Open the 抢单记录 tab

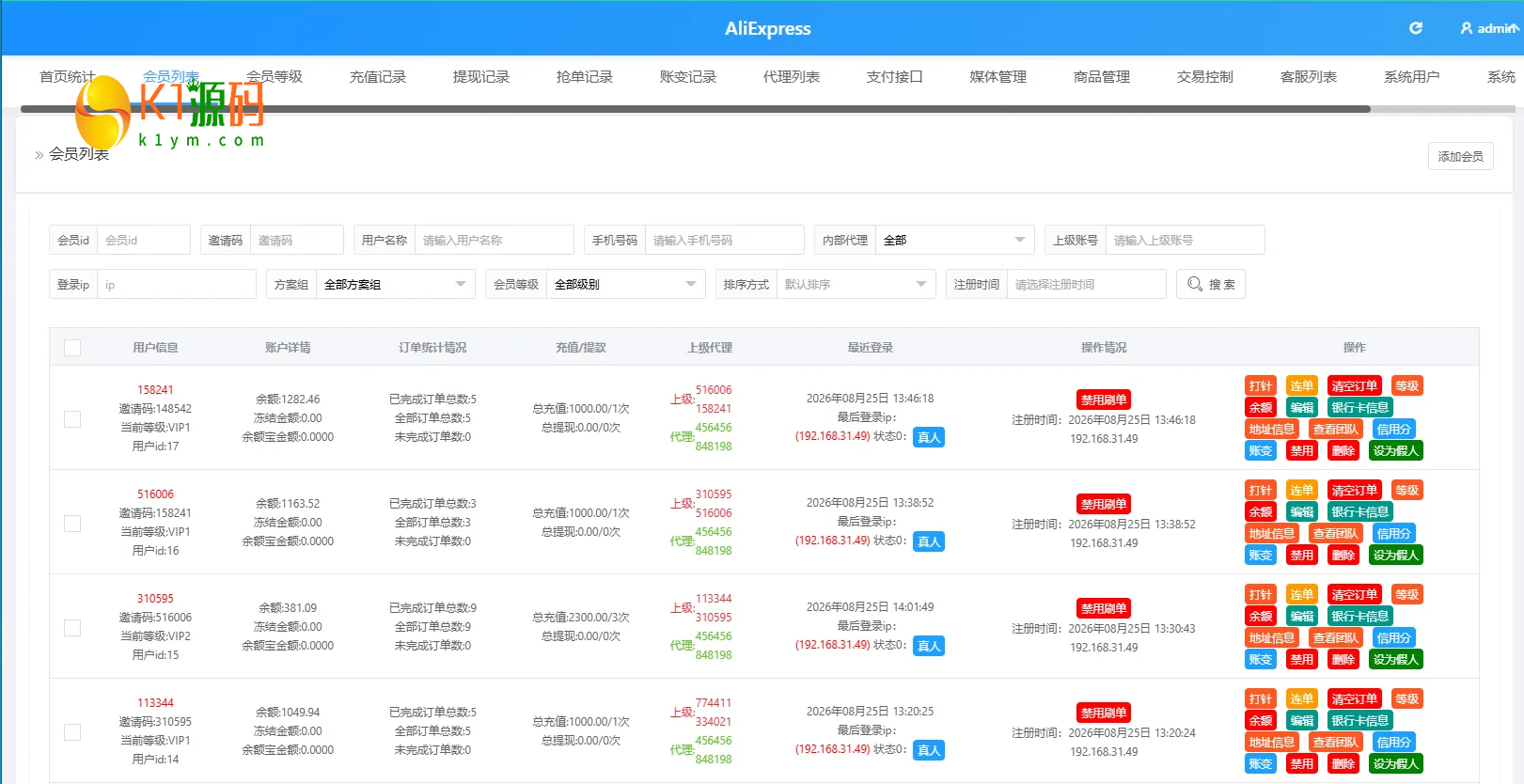click(585, 76)
